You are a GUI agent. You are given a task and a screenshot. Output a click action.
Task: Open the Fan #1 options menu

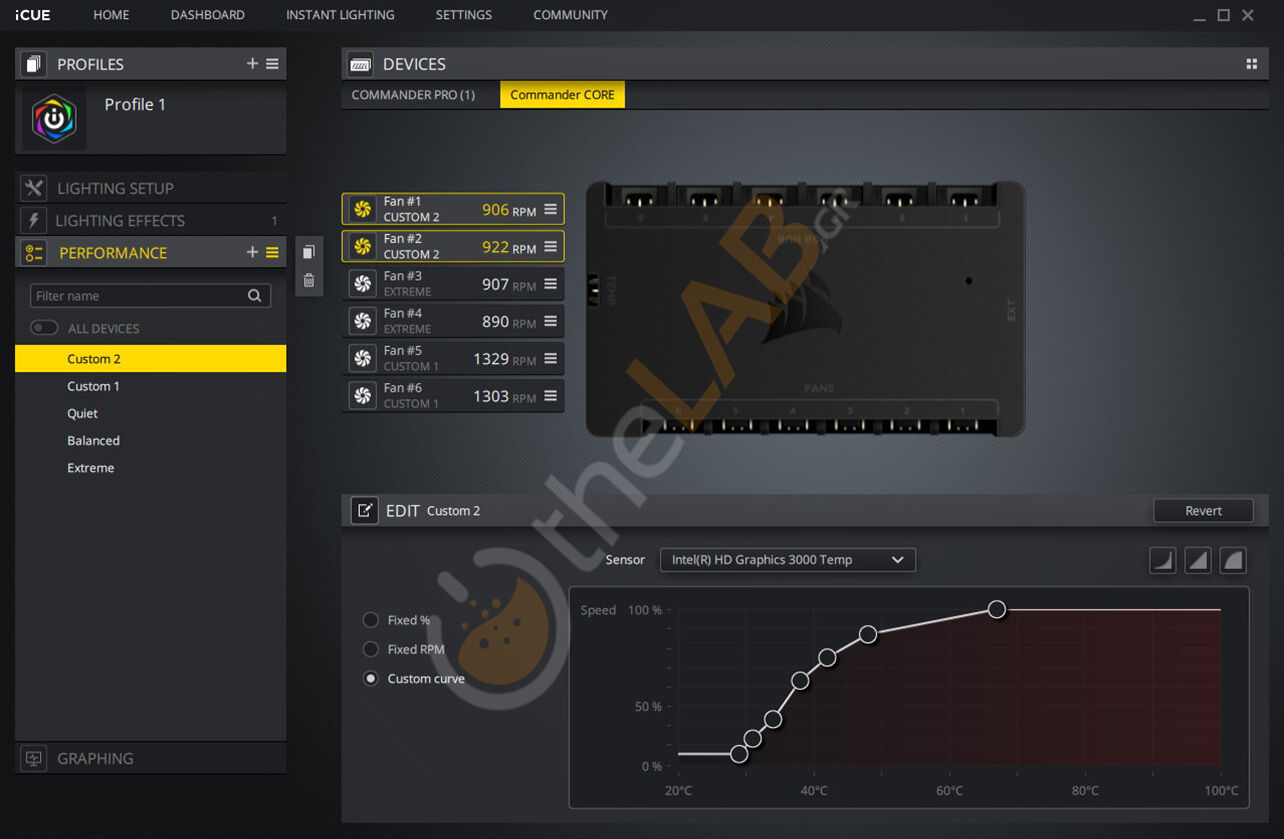coord(550,209)
